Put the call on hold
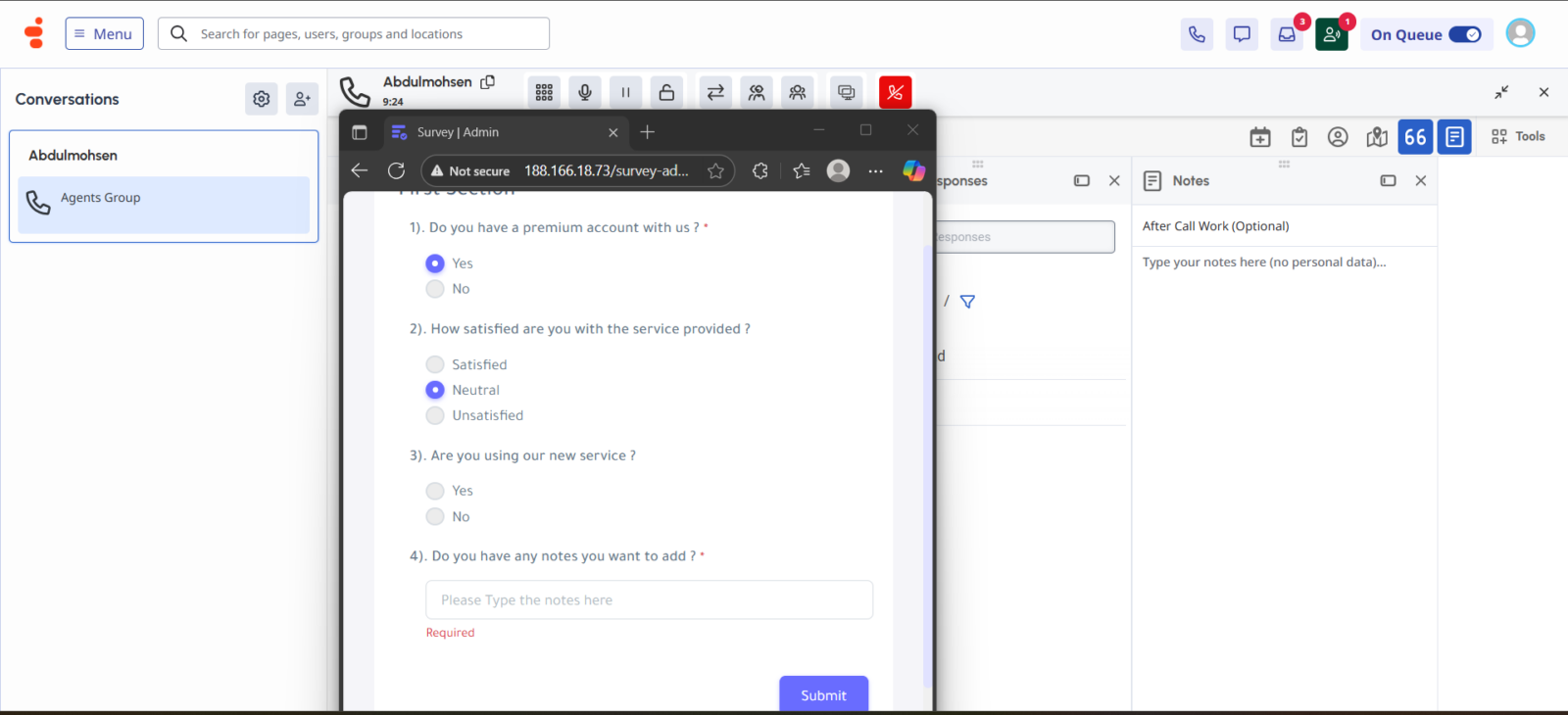1568x715 pixels. point(626,92)
